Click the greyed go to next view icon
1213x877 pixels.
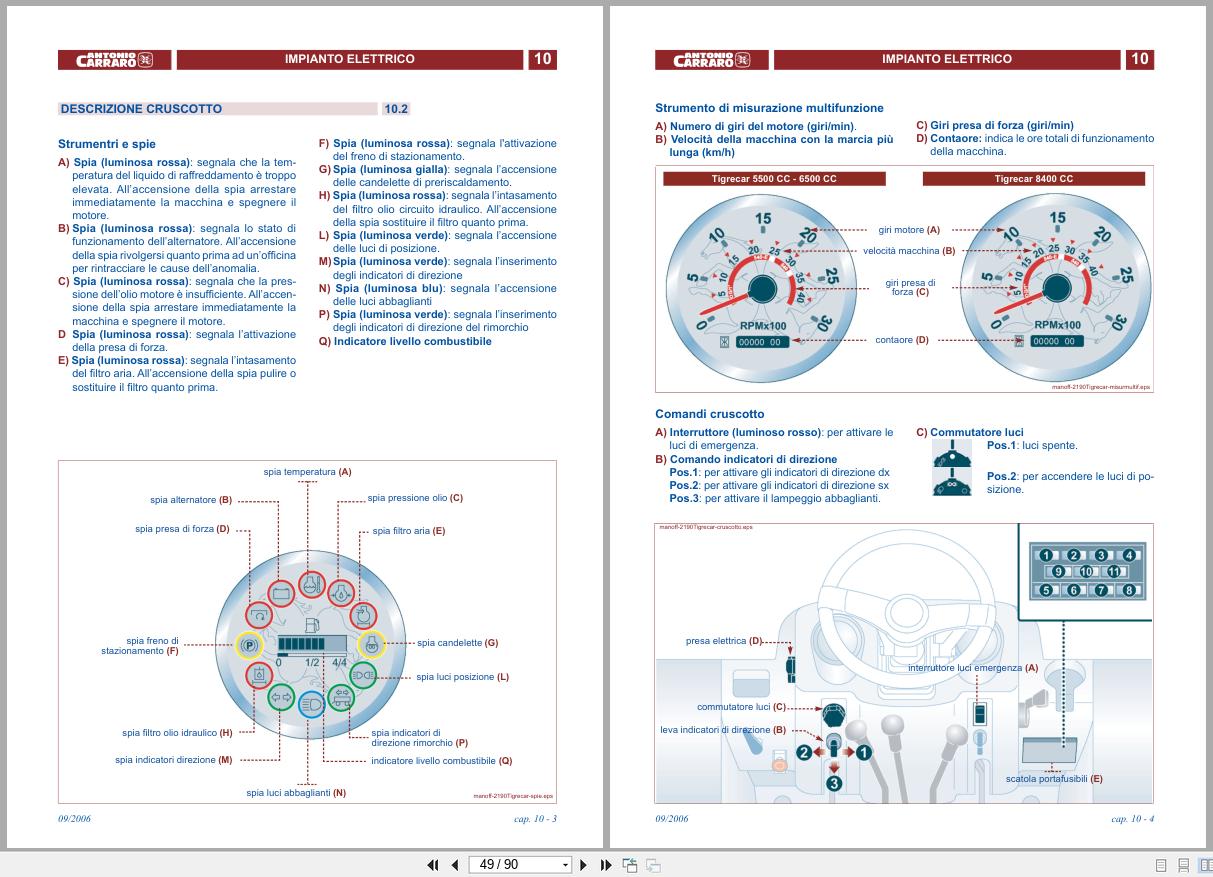[x=653, y=865]
